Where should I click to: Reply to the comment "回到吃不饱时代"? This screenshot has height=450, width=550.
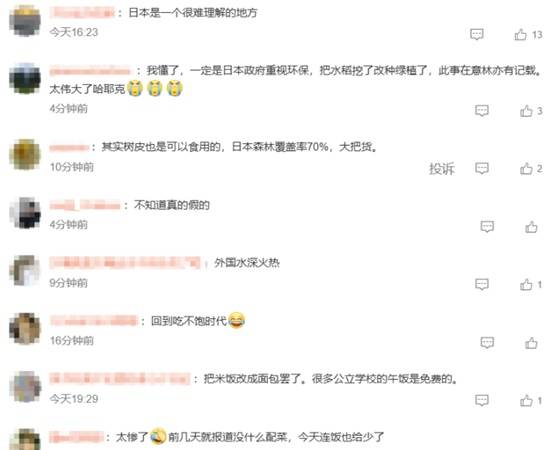point(487,343)
